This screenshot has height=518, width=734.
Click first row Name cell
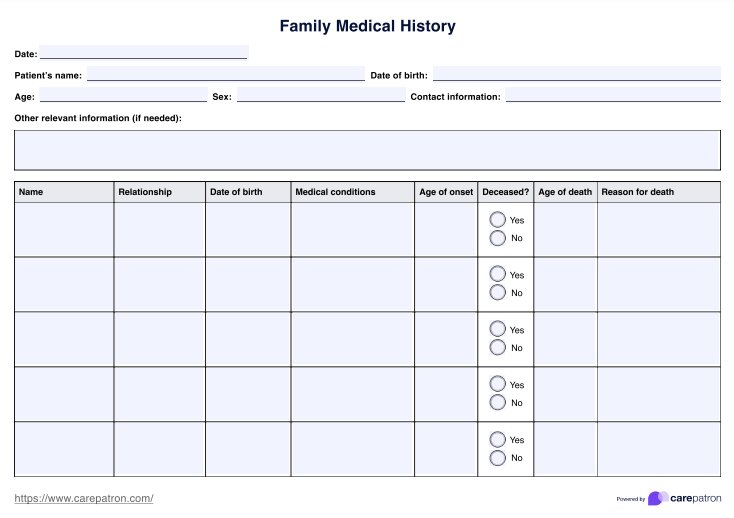click(x=64, y=229)
